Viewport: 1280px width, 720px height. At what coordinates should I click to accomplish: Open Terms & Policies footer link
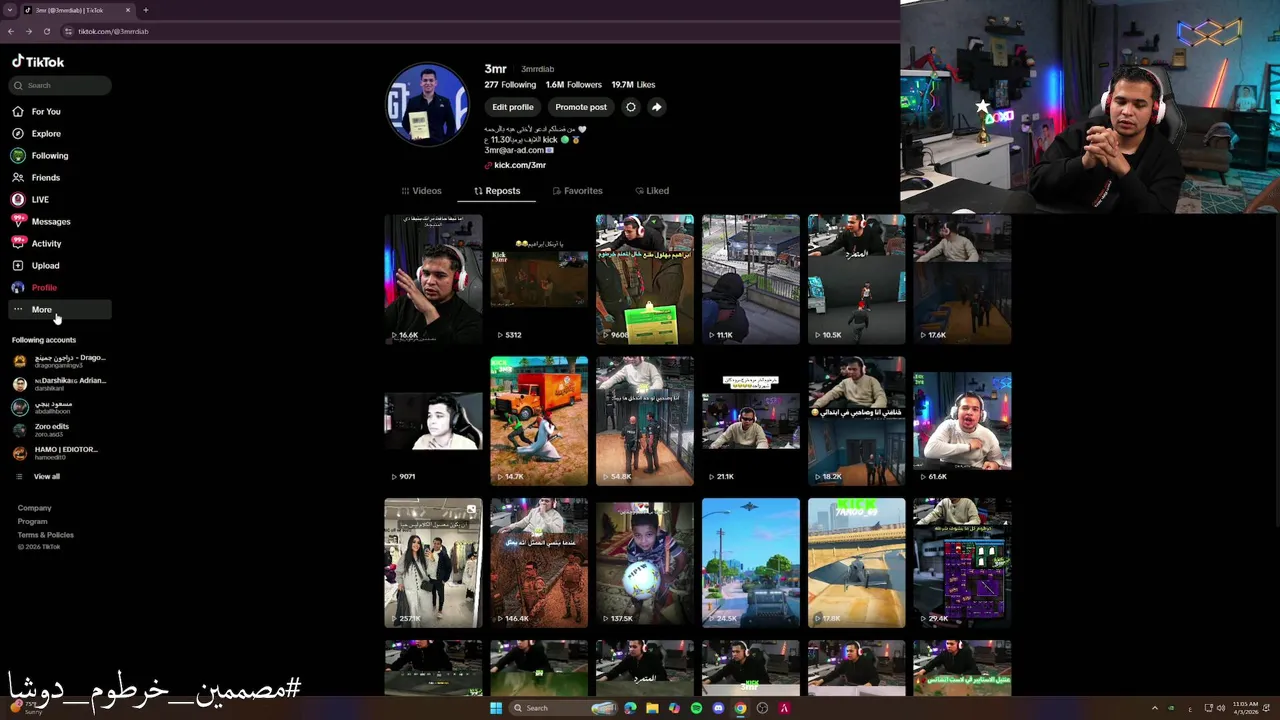(45, 534)
